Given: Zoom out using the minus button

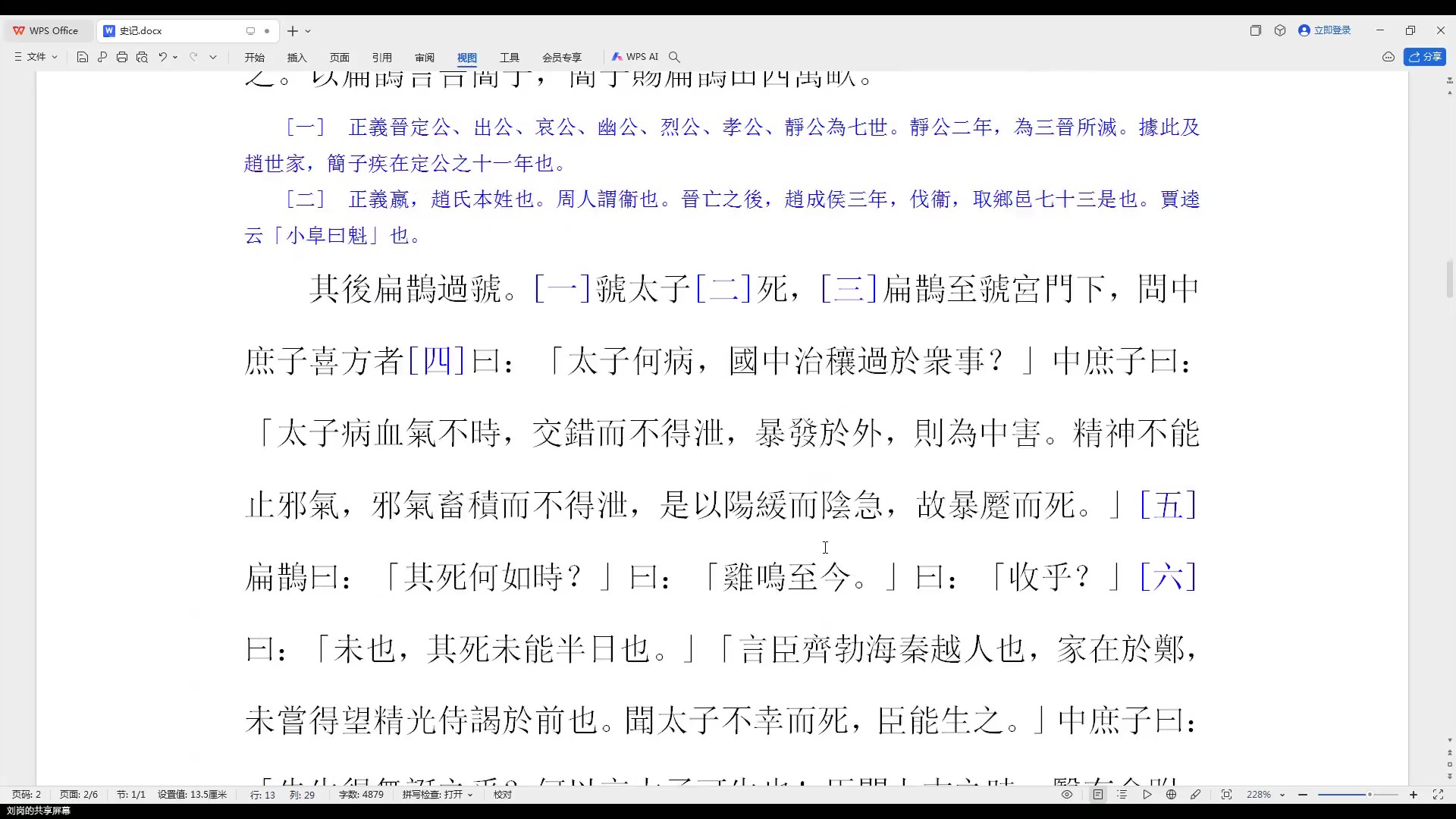Looking at the screenshot, I should click(x=1303, y=795).
